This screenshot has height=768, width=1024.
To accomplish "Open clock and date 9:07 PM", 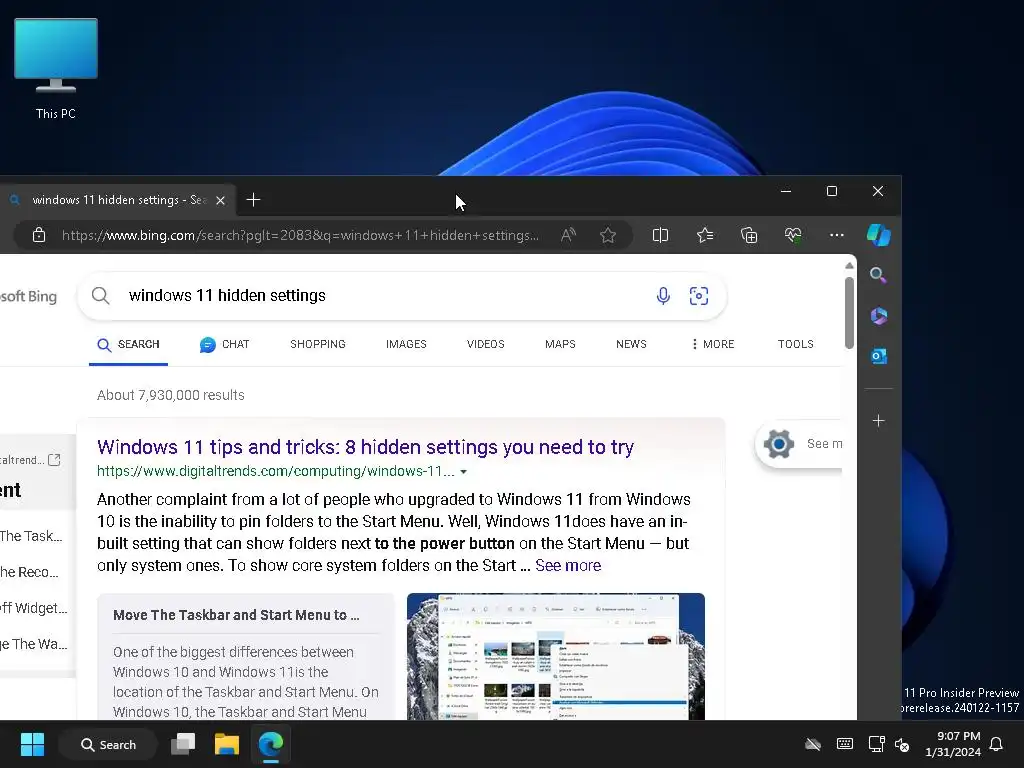I will point(953,744).
